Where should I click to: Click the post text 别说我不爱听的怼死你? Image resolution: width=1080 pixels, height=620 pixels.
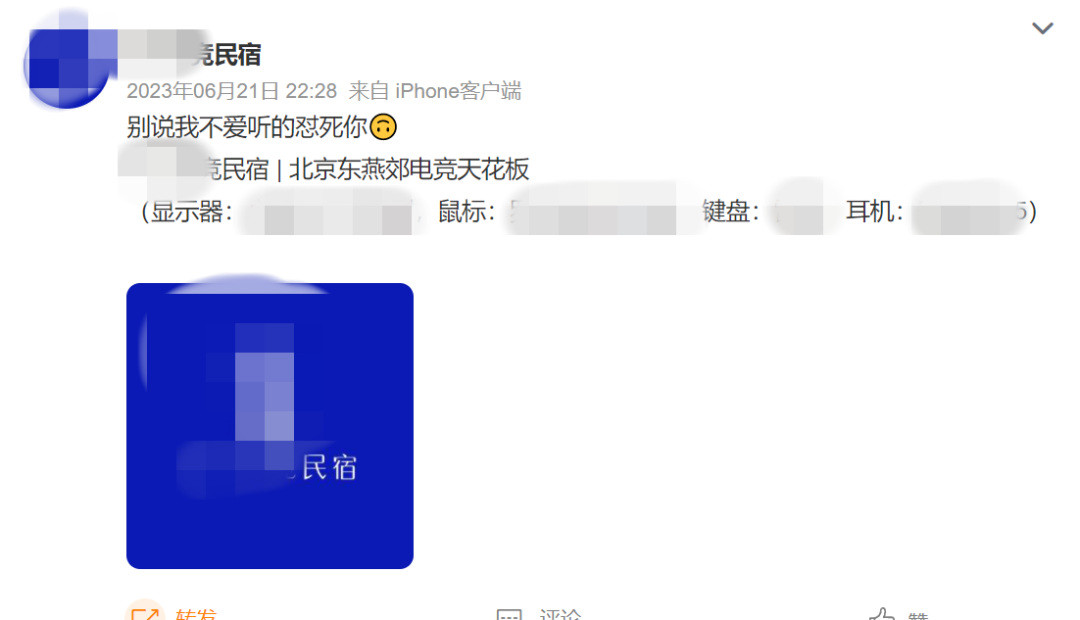(247, 127)
